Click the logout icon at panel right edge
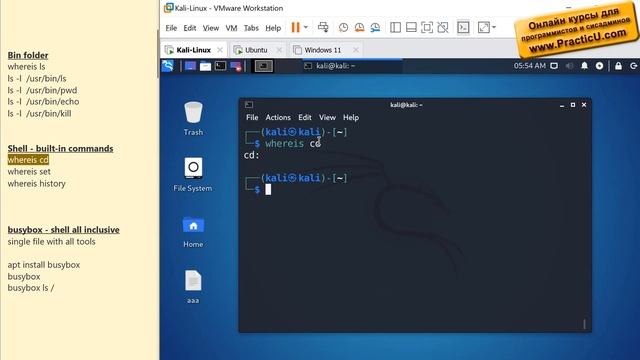 coord(633,66)
